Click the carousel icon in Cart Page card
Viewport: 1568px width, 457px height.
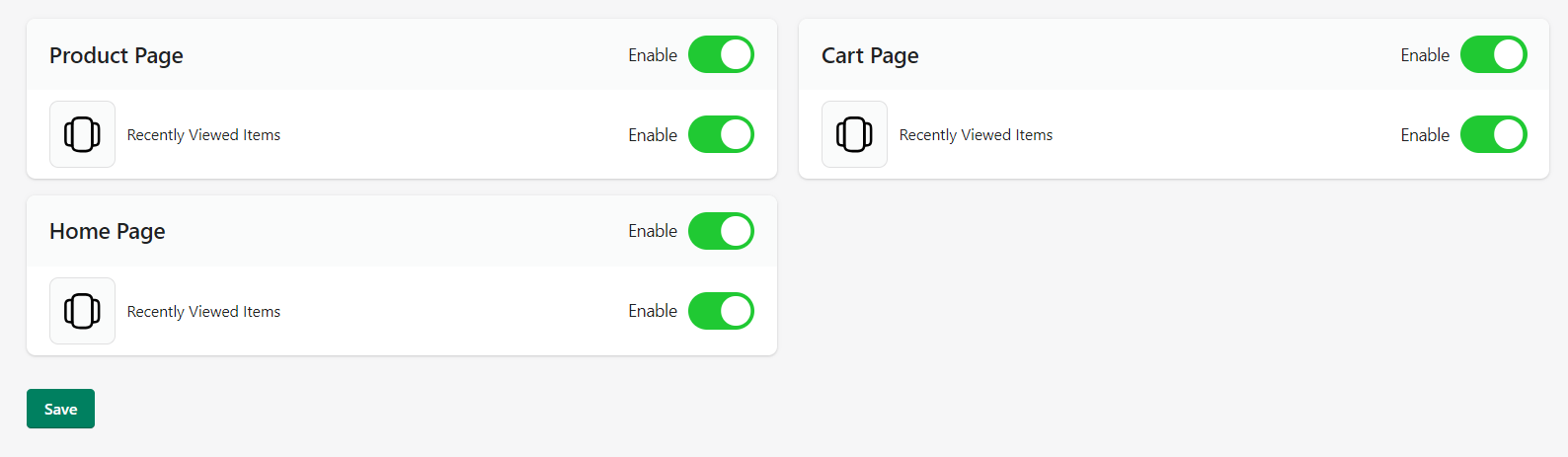[x=854, y=134]
